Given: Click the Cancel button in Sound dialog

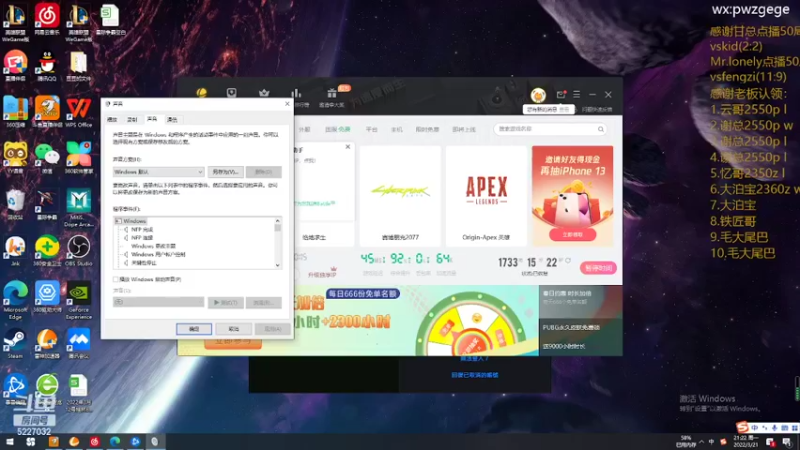Looking at the screenshot, I should point(233,329).
